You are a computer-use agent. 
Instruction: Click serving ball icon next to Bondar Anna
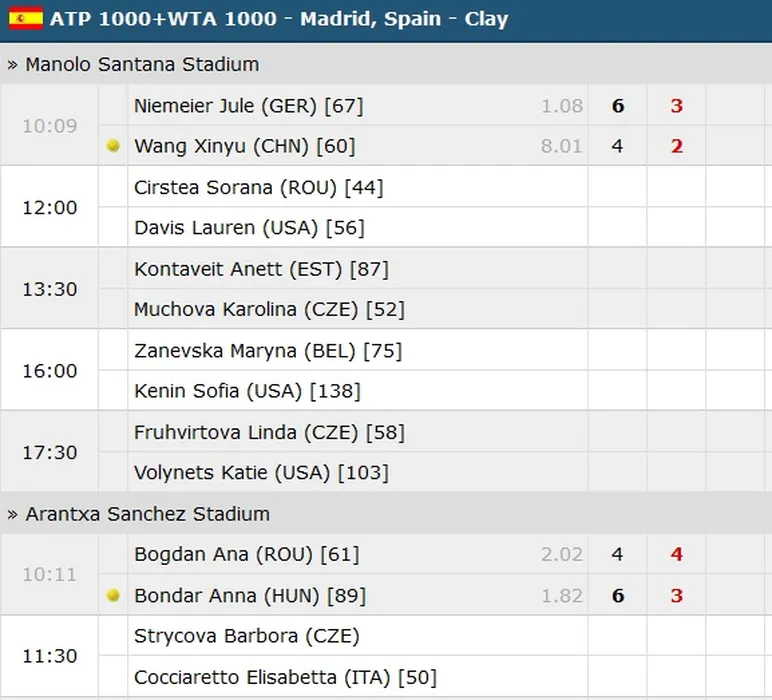(x=113, y=595)
